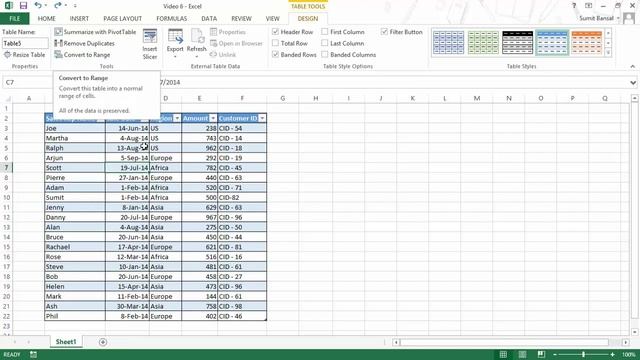The width and height of the screenshot is (640, 360).
Task: Open the Amount column filter dropdown
Action: pyautogui.click(x=213, y=118)
